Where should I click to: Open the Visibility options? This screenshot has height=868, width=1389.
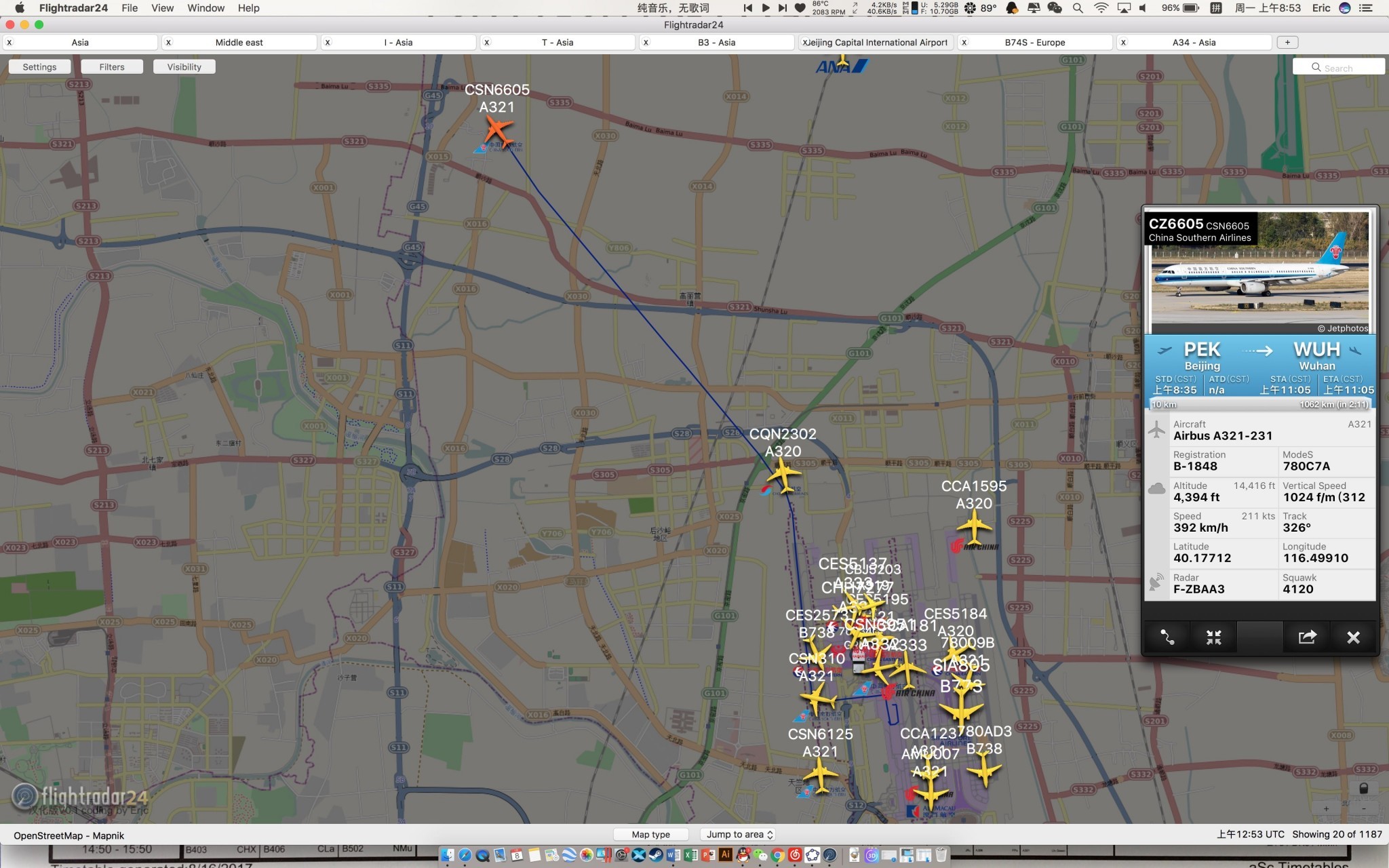(184, 66)
